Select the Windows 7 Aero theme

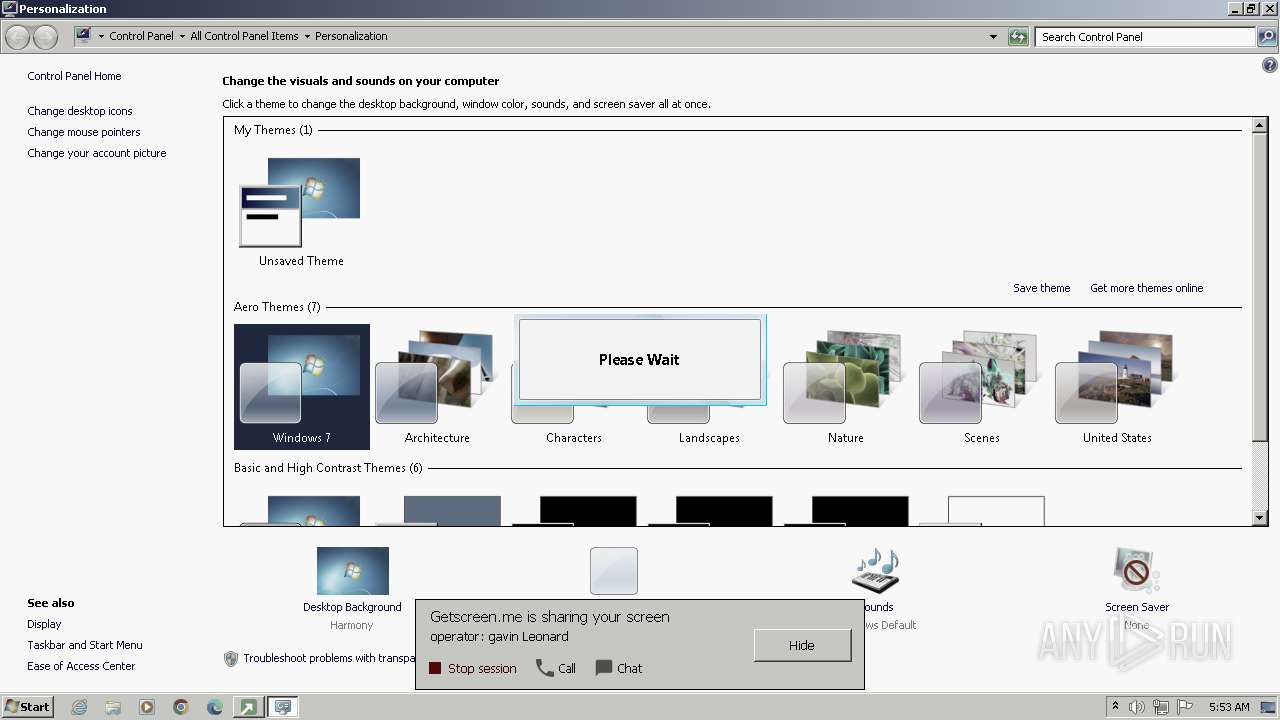click(301, 387)
